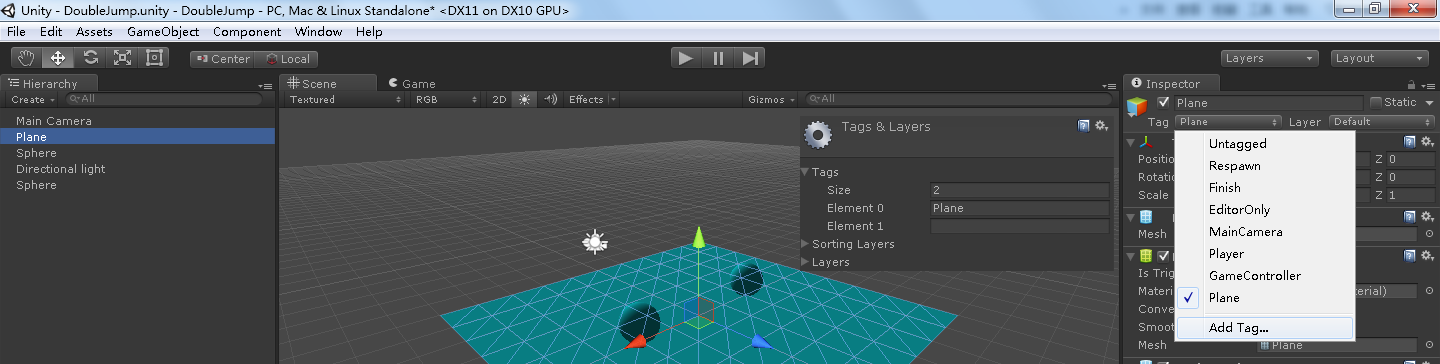This screenshot has height=364, width=1440.
Task: Expand Layers foldout in Tags & Layers
Action: coord(806,262)
